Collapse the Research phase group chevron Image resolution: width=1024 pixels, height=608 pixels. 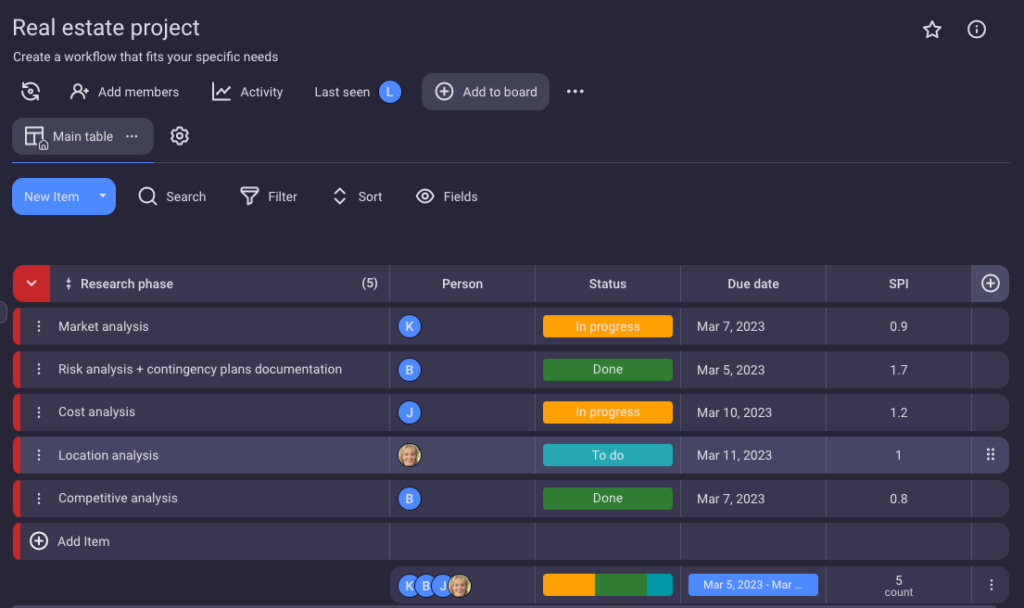point(31,283)
